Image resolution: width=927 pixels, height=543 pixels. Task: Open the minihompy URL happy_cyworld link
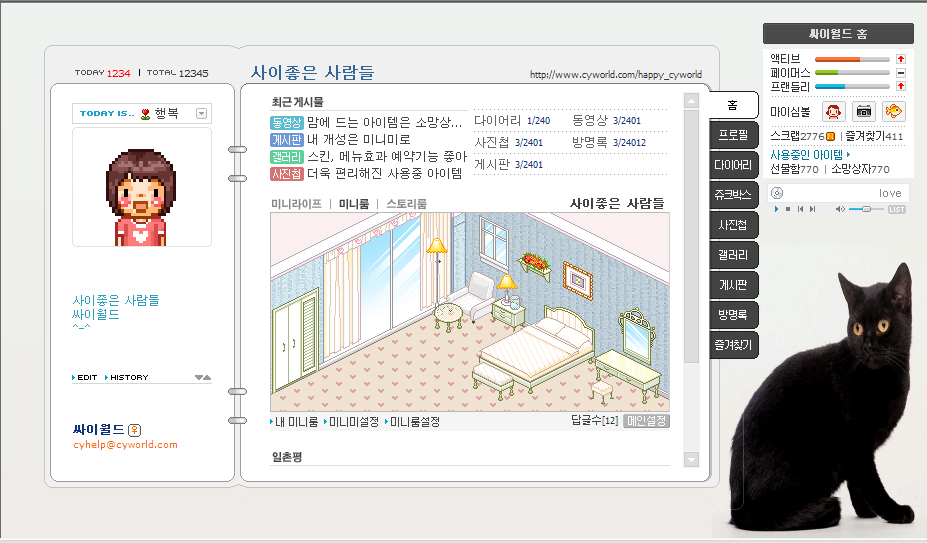(x=615, y=75)
